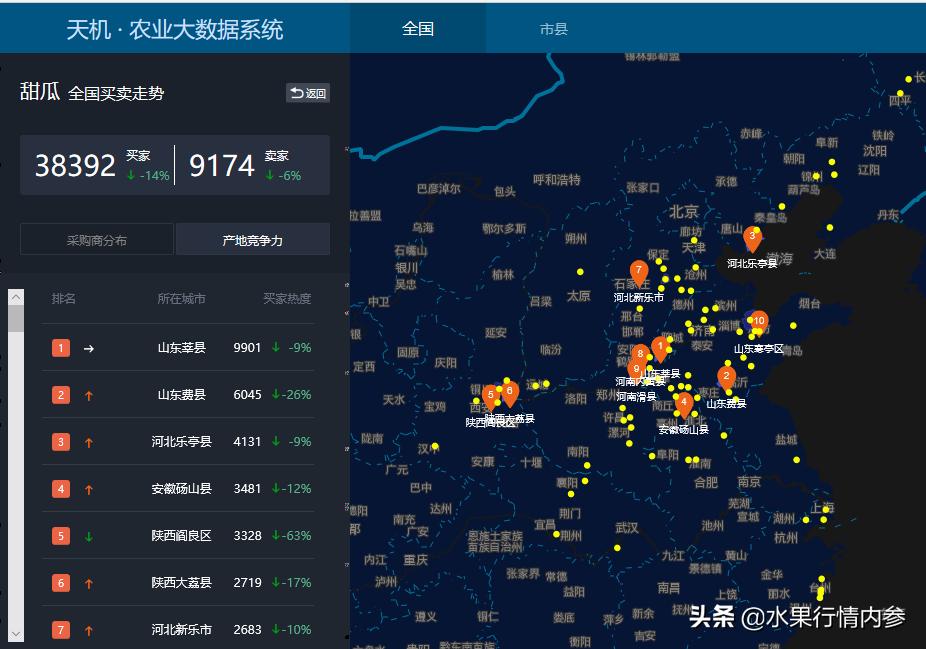The height and width of the screenshot is (649, 926).
Task: Click the 安徽砀山县 marker 4 on map
Action: tap(684, 401)
